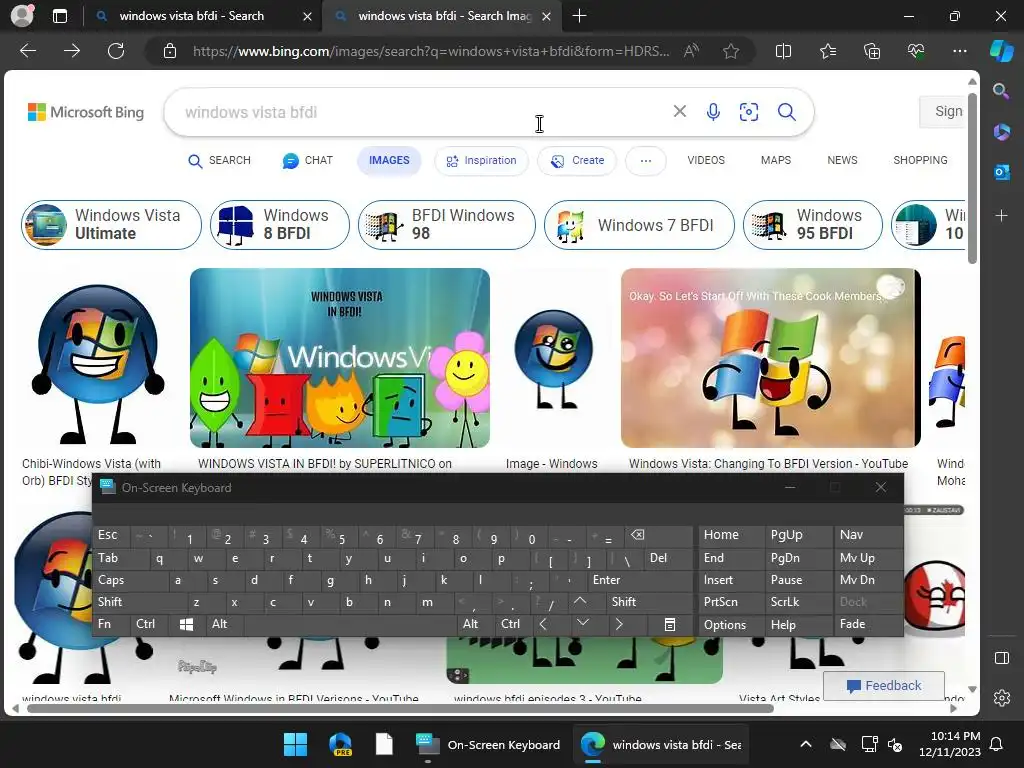
Task: Select BFDI Windows 98 suggestion
Action: (x=447, y=225)
